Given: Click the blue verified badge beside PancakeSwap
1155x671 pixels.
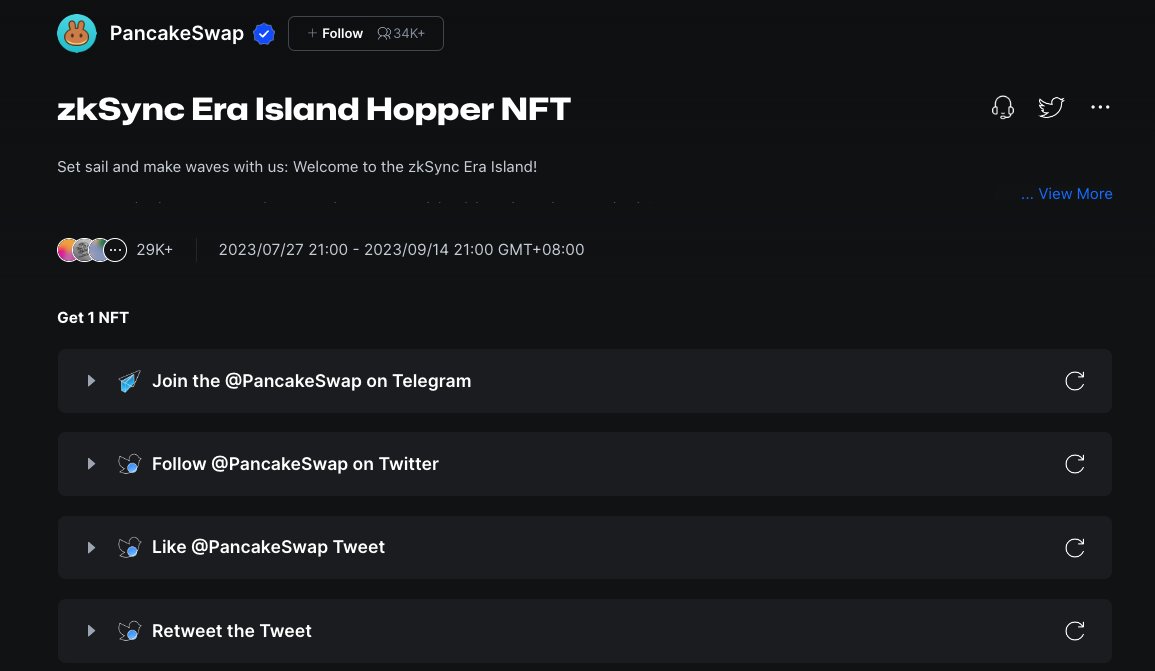Looking at the screenshot, I should click(264, 34).
